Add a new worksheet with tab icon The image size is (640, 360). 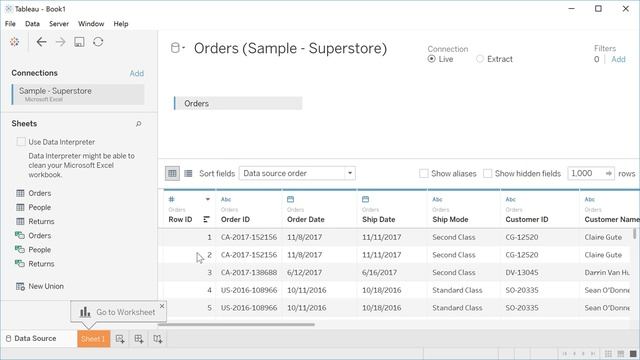120,339
